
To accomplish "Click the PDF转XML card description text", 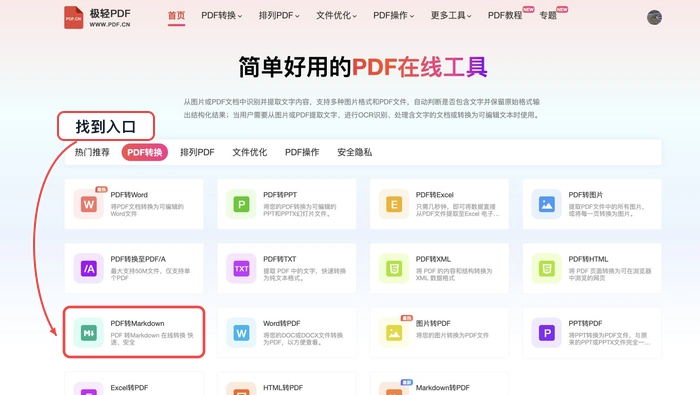I will tap(454, 274).
